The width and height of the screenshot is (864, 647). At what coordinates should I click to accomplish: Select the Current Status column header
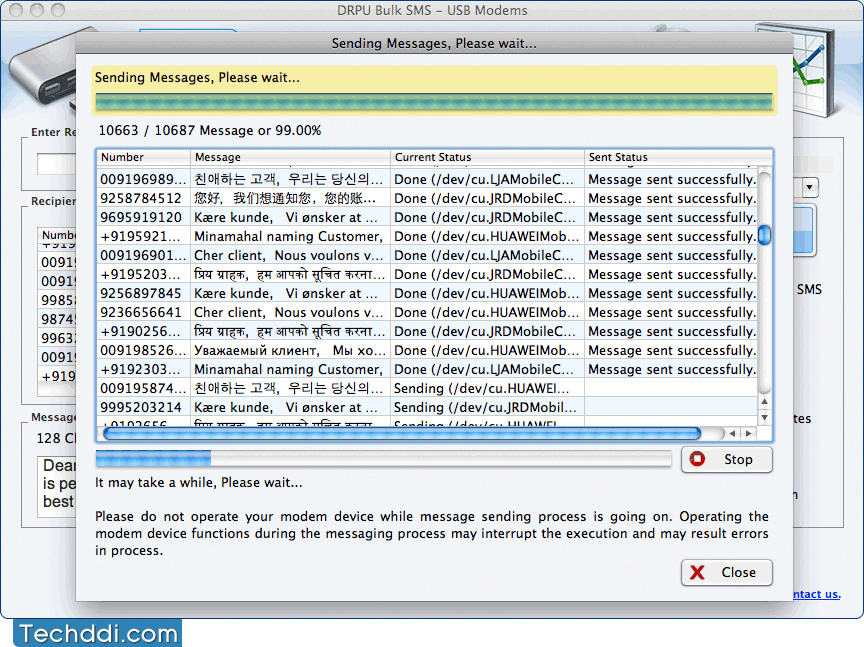488,157
